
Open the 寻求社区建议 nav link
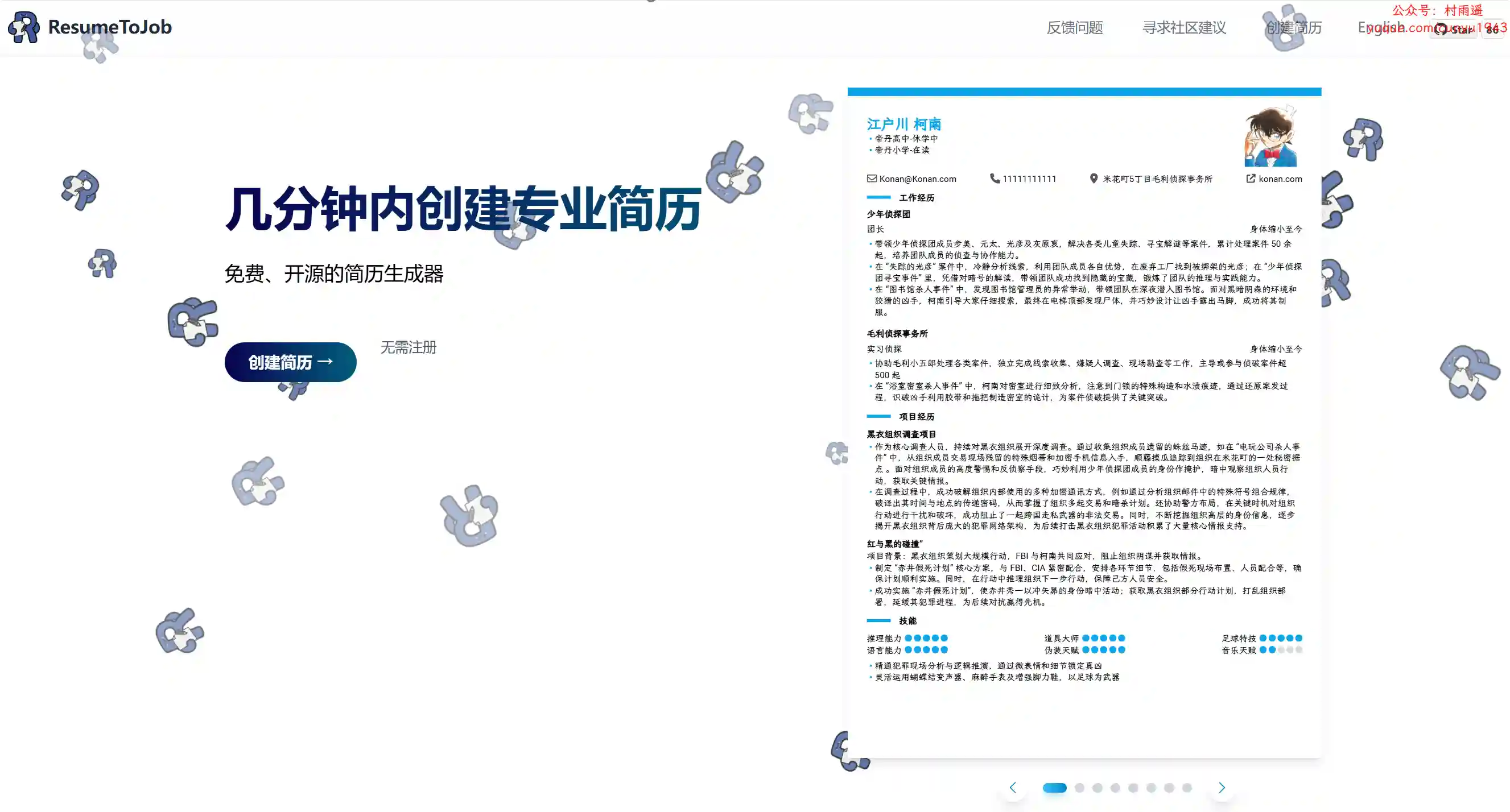1183,27
